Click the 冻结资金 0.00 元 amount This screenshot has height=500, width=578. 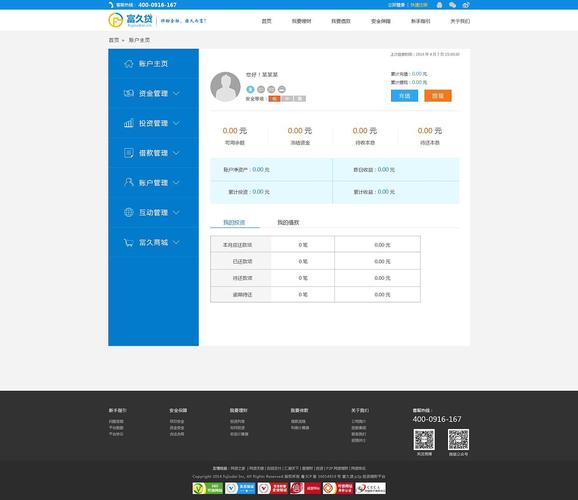[300, 131]
